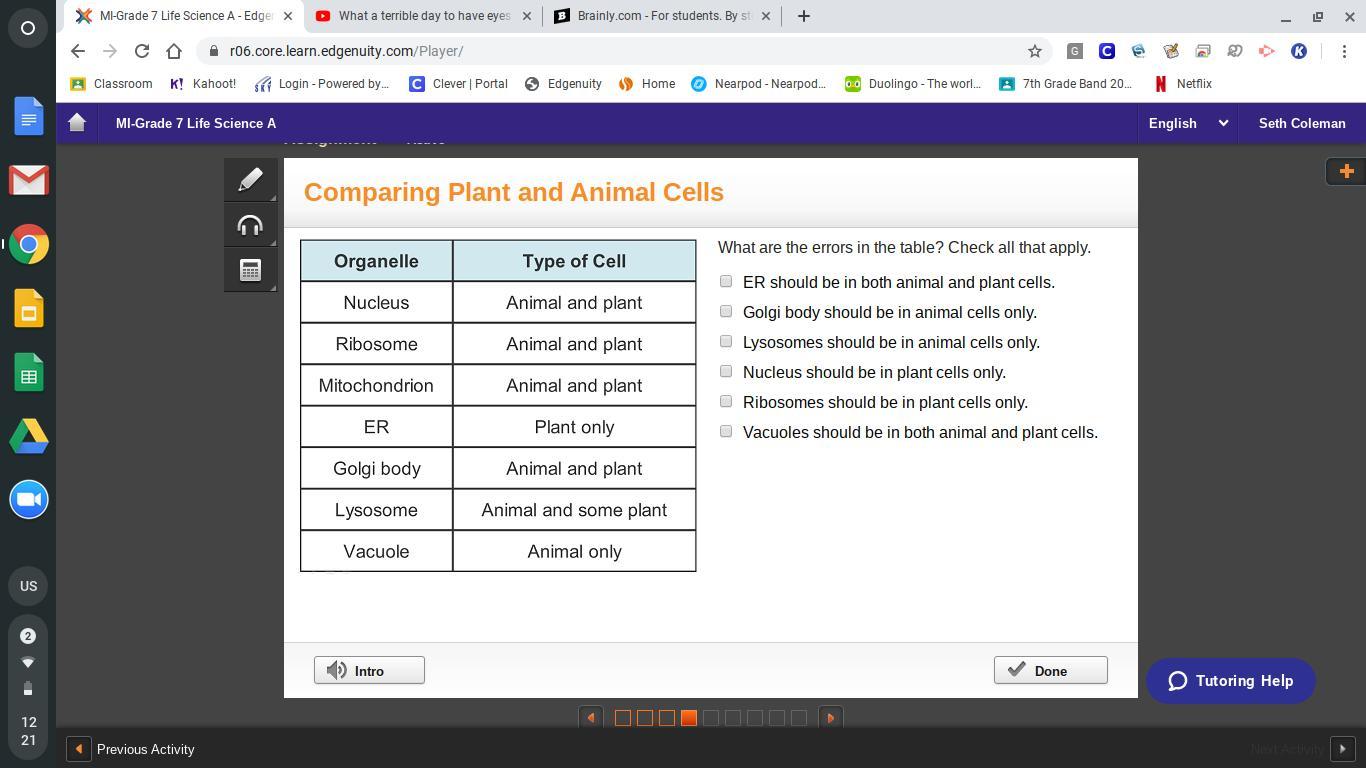Close the YouTube tab
Screen dimensions: 1366x768
(527, 16)
